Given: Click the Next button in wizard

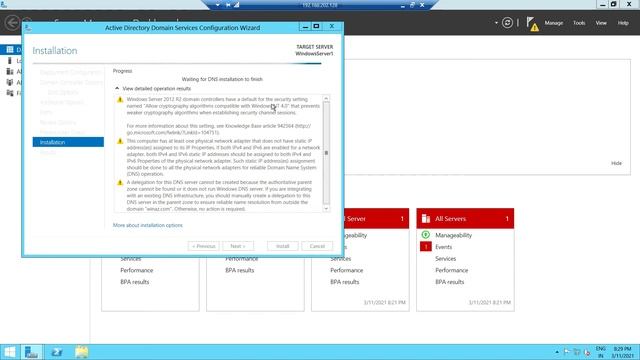Looking at the screenshot, I should (238, 246).
